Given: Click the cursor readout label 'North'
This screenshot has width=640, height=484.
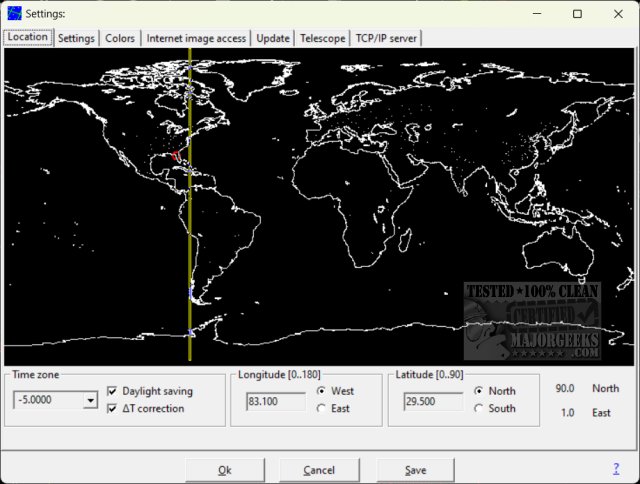Looking at the screenshot, I should coord(605,389).
